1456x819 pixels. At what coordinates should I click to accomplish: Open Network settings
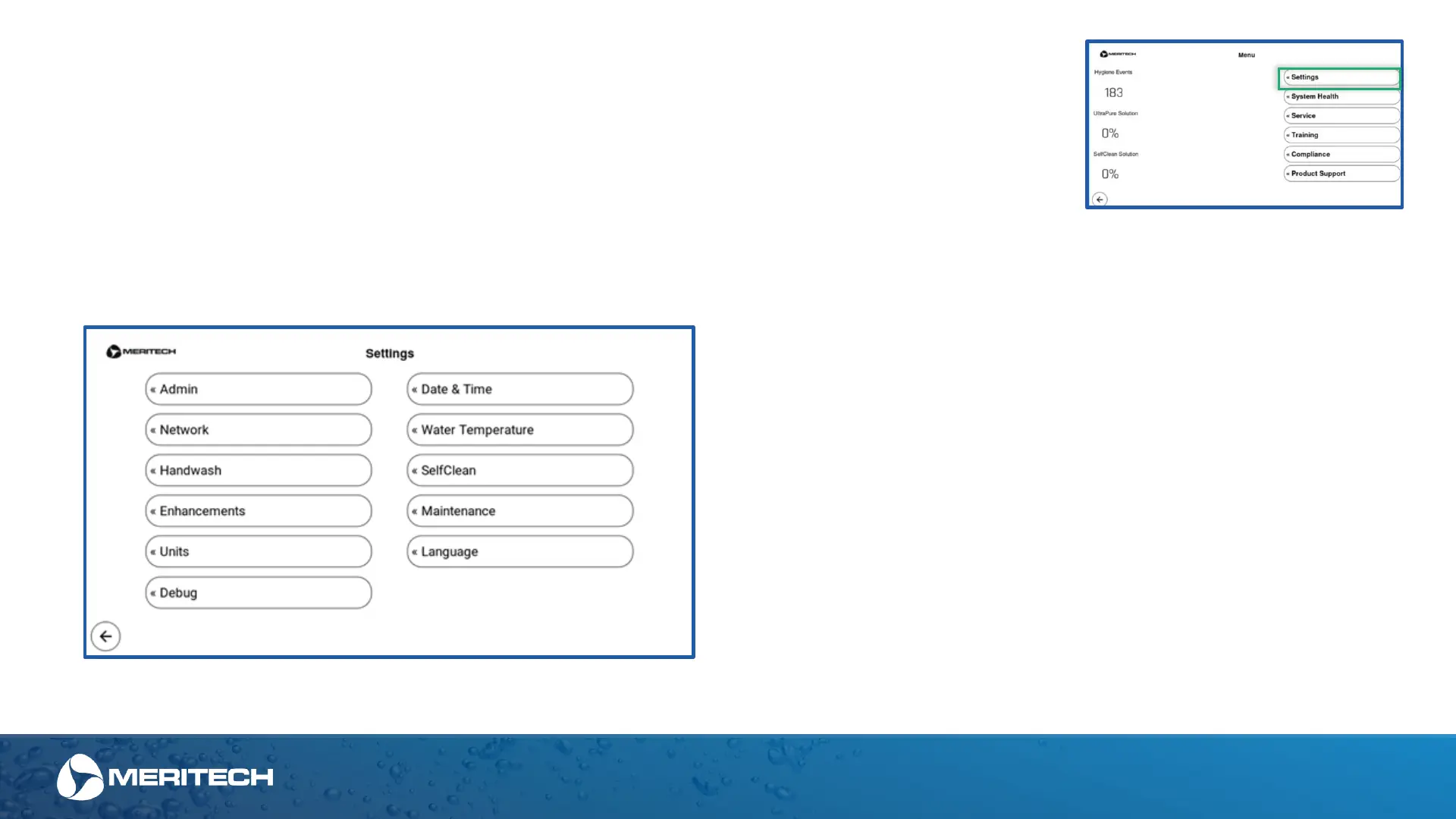coord(258,430)
